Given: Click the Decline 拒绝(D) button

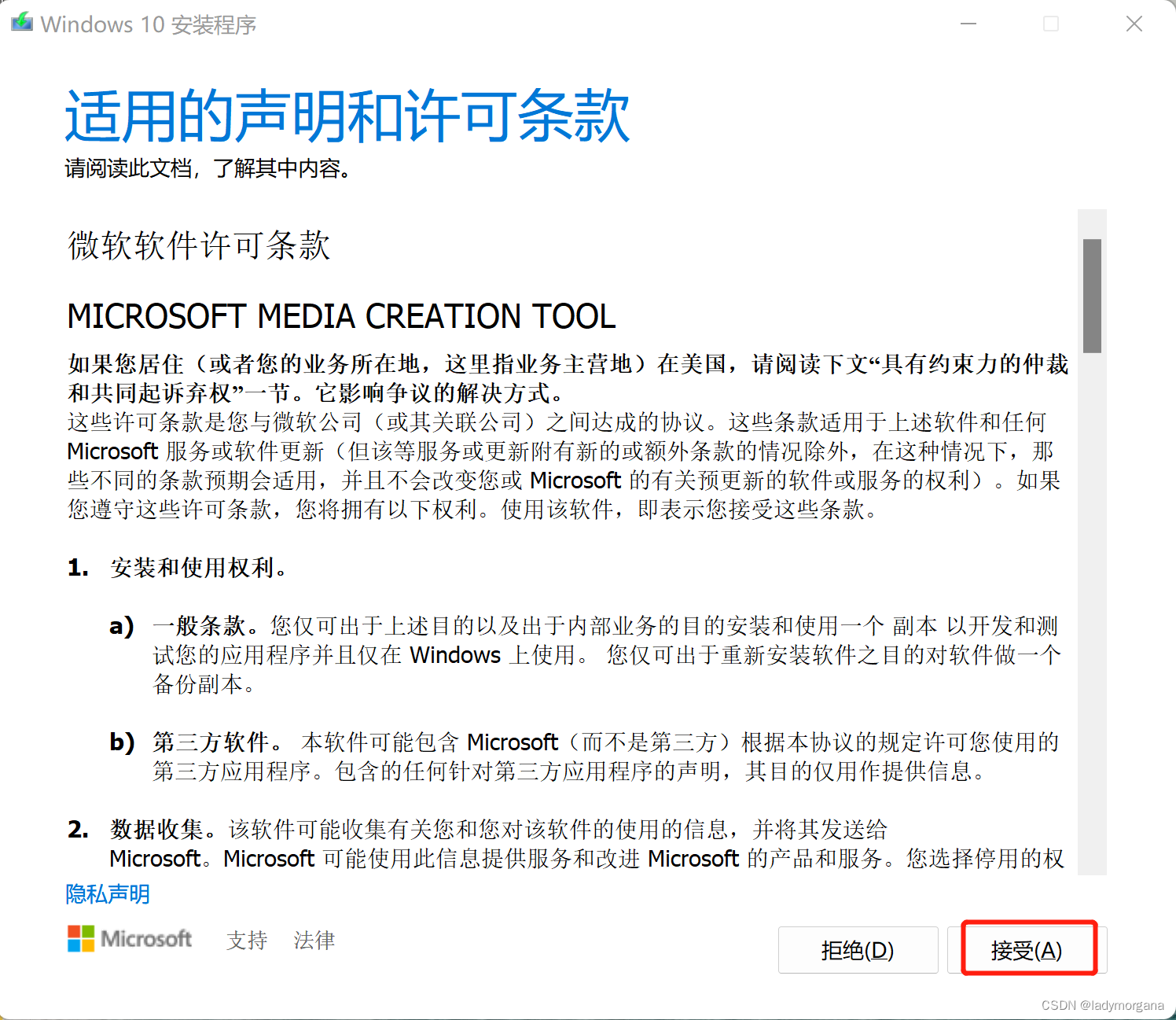Looking at the screenshot, I should 858,950.
